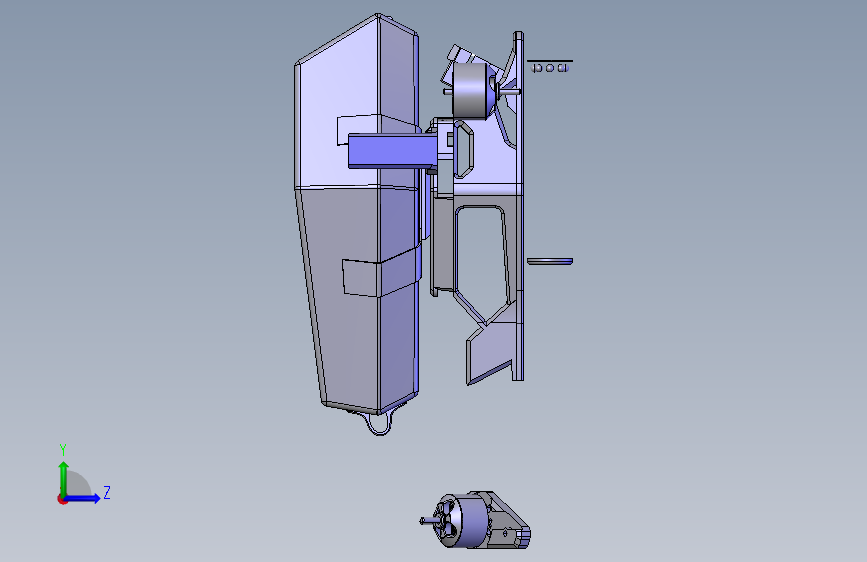
Task: Click the gray YZ plane arc on triad
Action: [x=79, y=483]
